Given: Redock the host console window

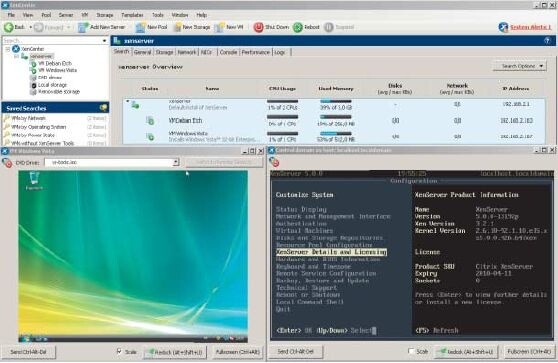Looking at the screenshot, I should 467,352.
